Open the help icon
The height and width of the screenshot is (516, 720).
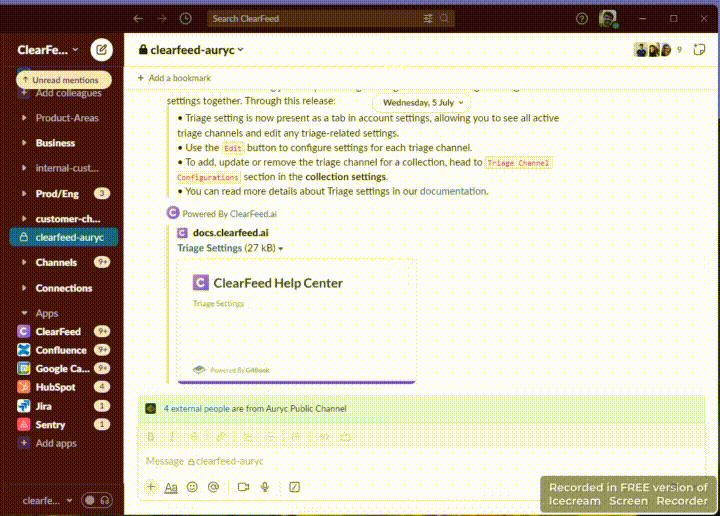click(x=582, y=18)
